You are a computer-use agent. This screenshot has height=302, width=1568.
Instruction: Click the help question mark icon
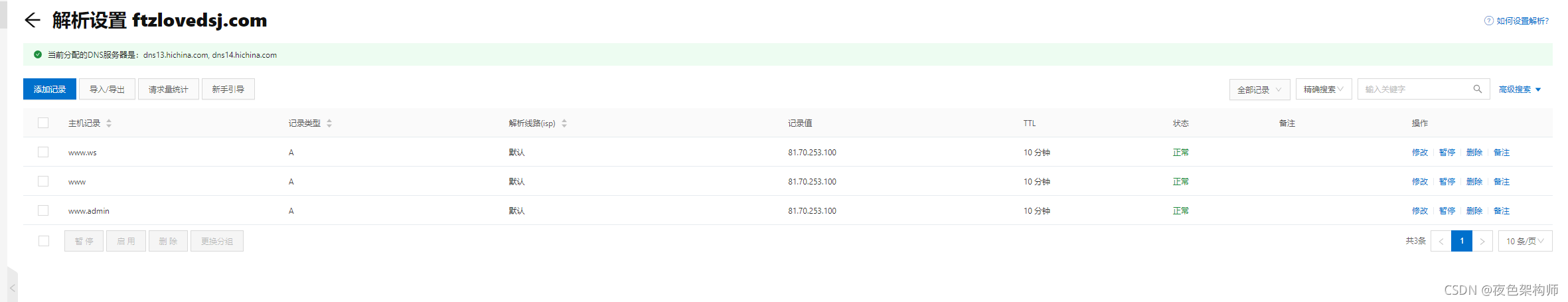point(1488,21)
